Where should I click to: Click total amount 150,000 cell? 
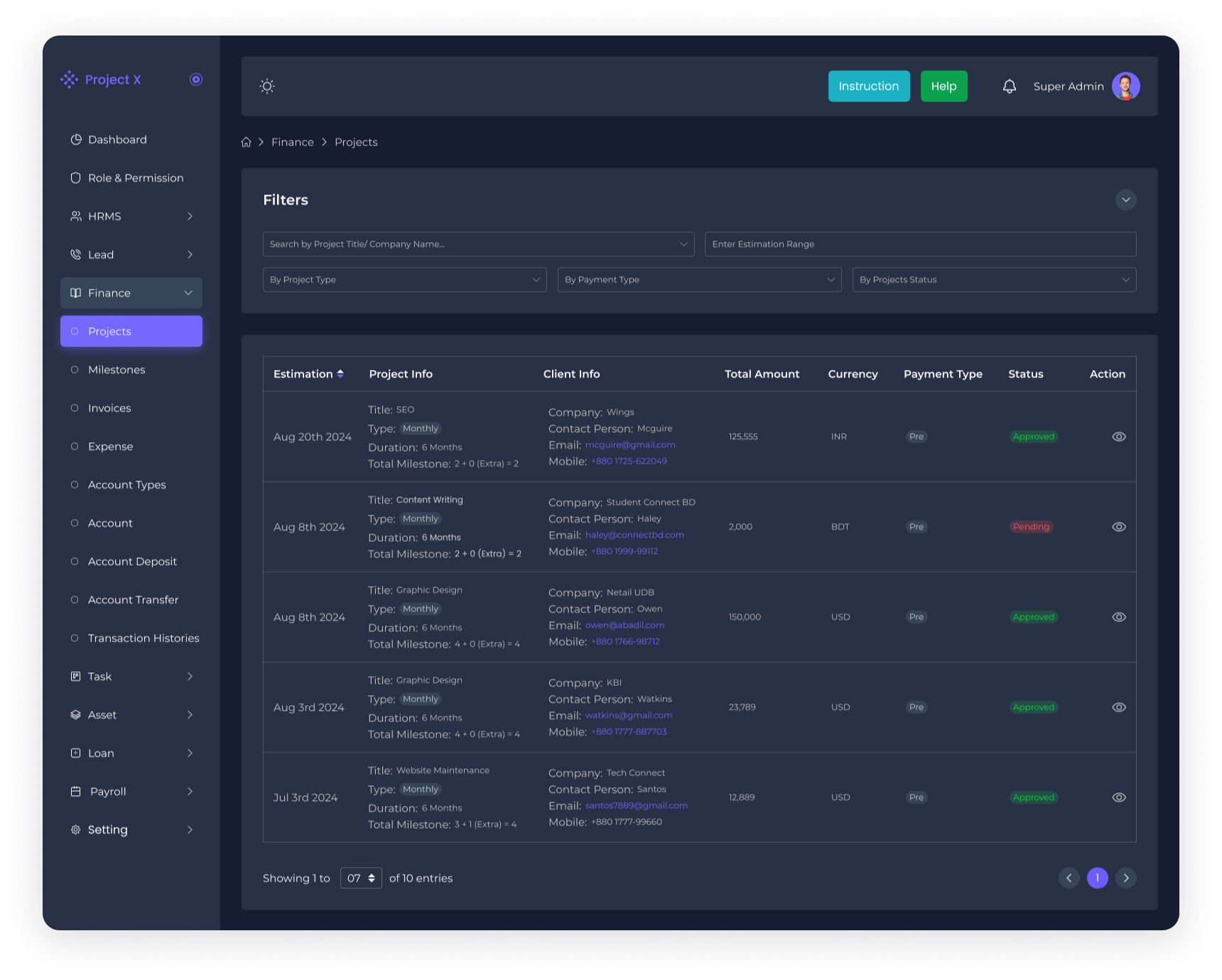pyautogui.click(x=745, y=617)
